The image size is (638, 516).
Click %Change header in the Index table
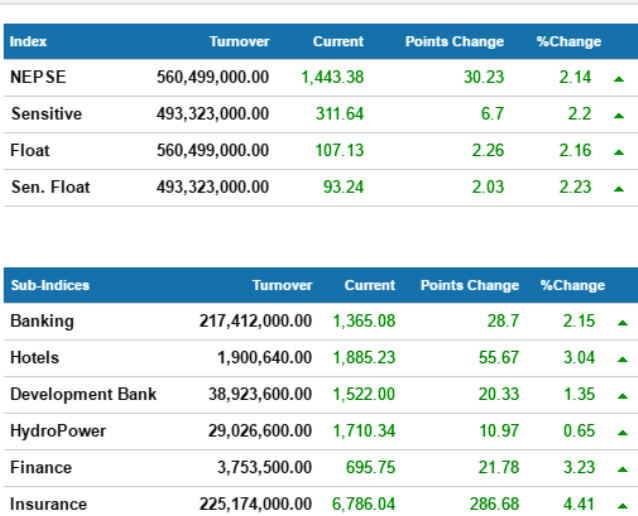tap(568, 42)
